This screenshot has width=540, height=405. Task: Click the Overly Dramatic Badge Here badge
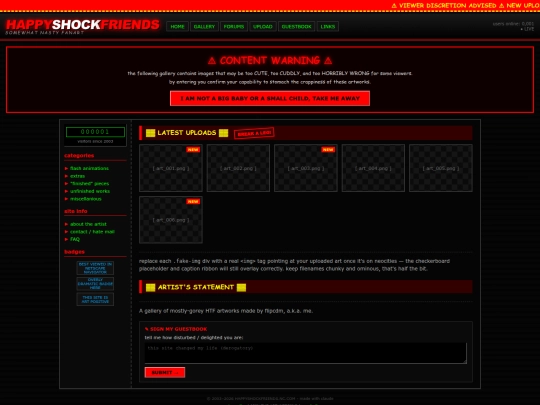[x=95, y=284]
